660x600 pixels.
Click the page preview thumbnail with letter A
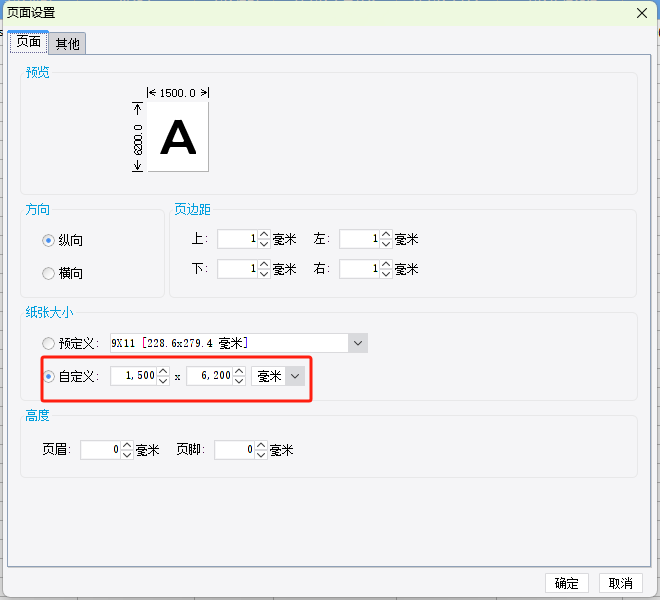(x=178, y=137)
